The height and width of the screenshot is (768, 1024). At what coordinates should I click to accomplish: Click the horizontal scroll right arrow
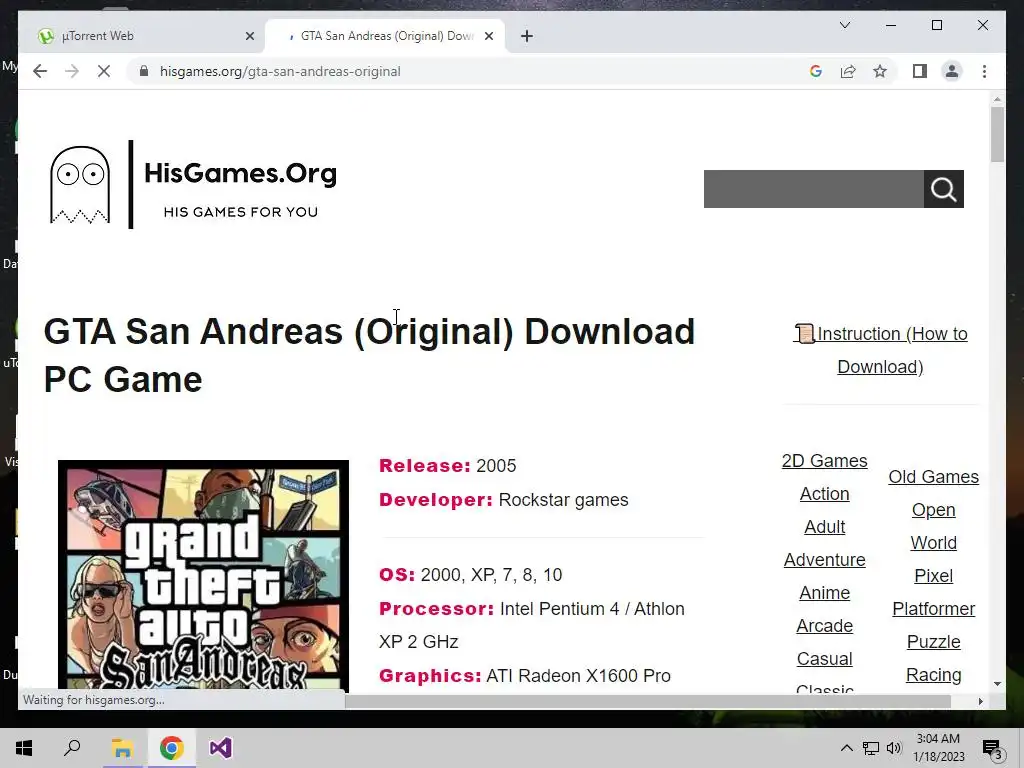coord(980,701)
